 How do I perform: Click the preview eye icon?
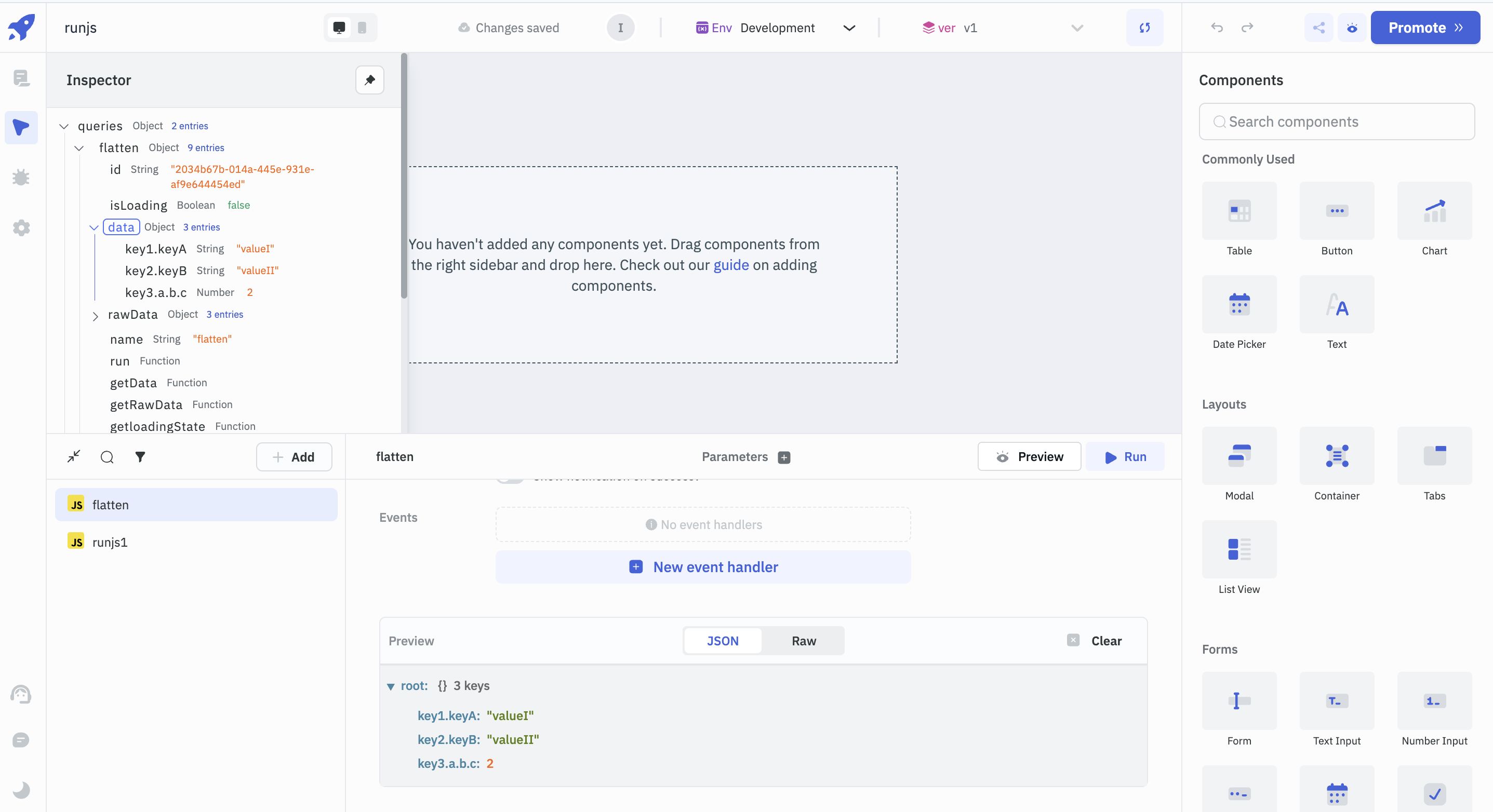pos(1352,27)
